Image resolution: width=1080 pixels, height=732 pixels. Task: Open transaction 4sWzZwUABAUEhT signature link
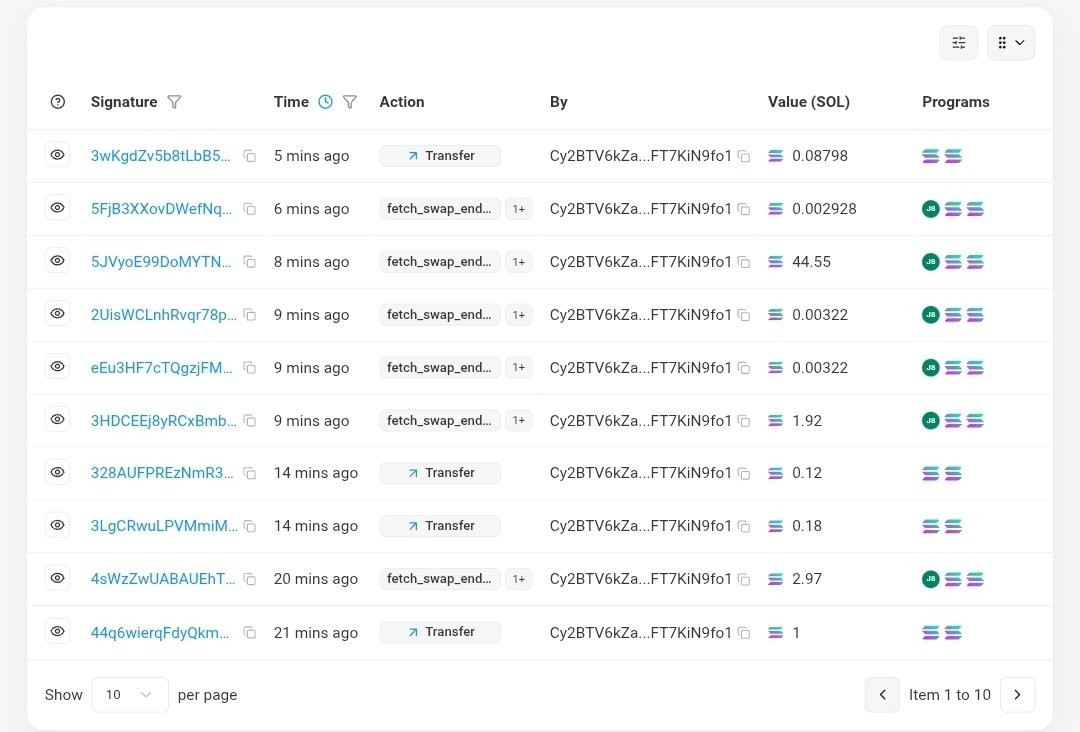click(x=163, y=579)
